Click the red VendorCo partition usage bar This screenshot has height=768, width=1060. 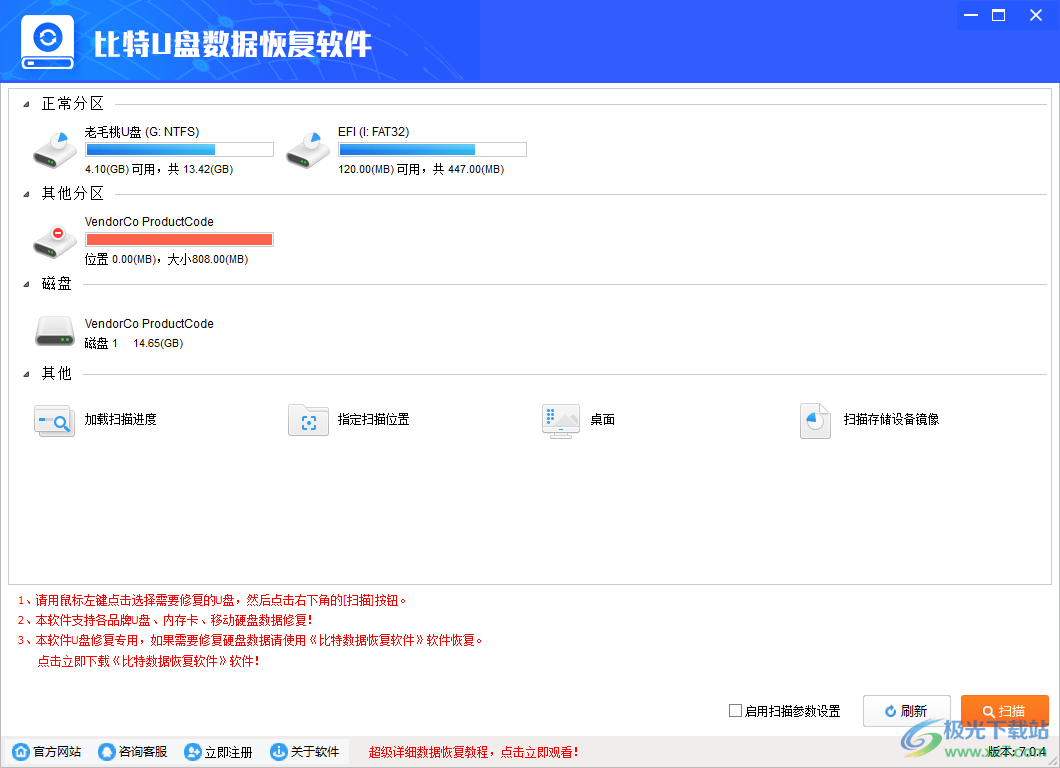tap(179, 239)
